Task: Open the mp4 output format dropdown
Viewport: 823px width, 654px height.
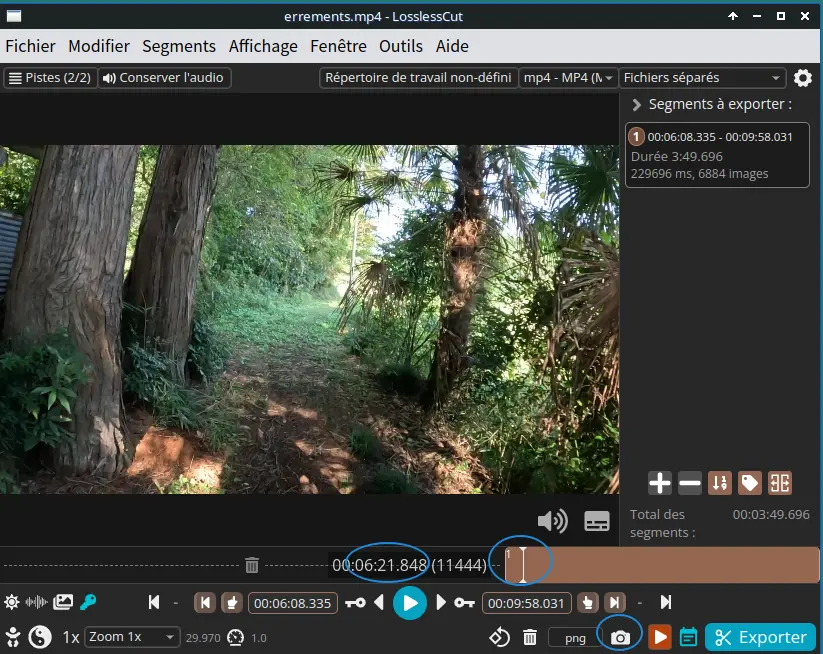Action: tap(568, 78)
